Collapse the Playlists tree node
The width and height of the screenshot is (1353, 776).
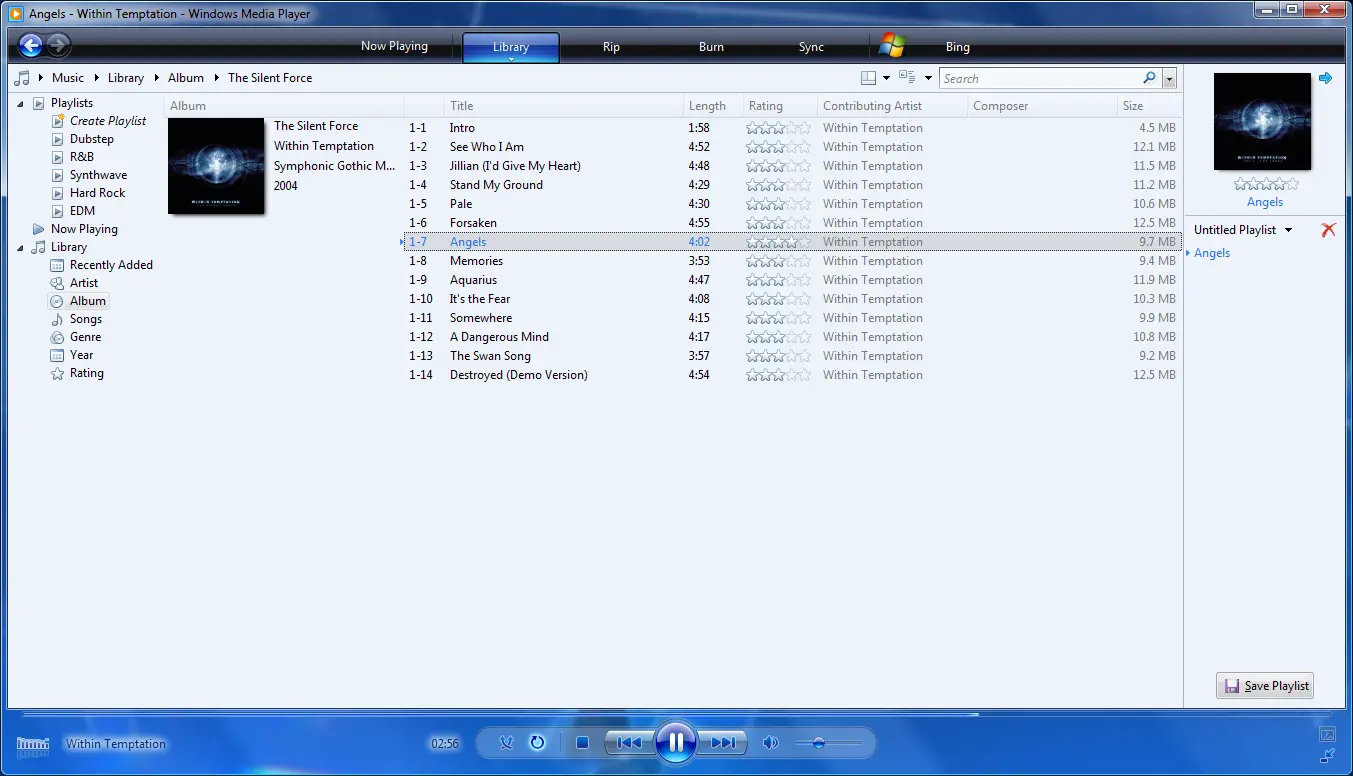pos(21,103)
